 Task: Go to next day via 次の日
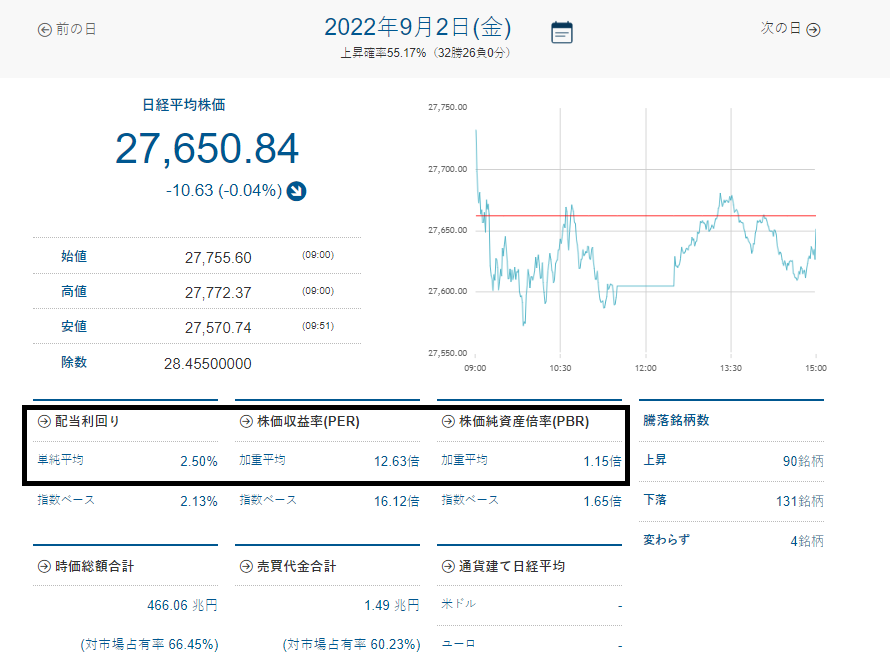click(x=791, y=29)
